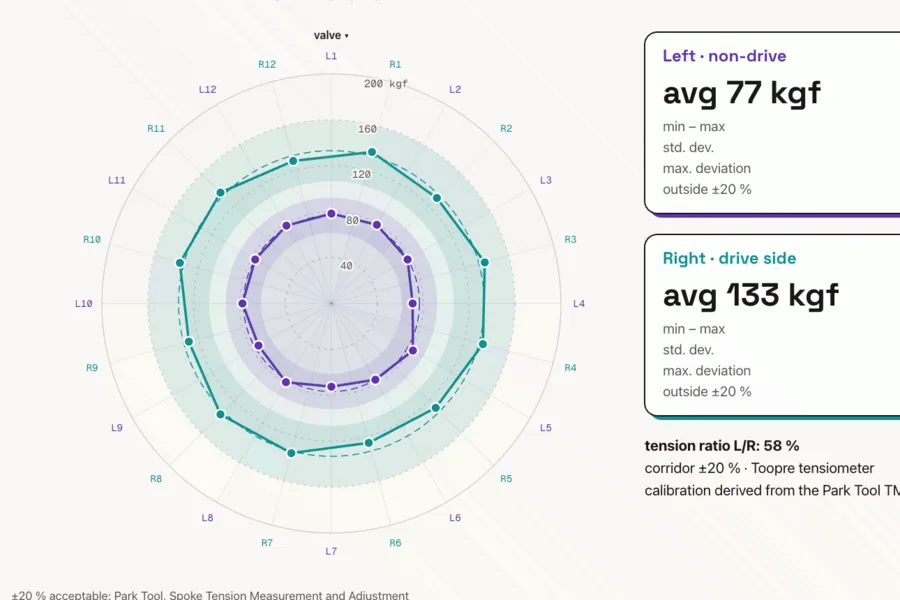Image resolution: width=900 pixels, height=600 pixels.
Task: Select the R1 spoke label
Action: pos(395,64)
